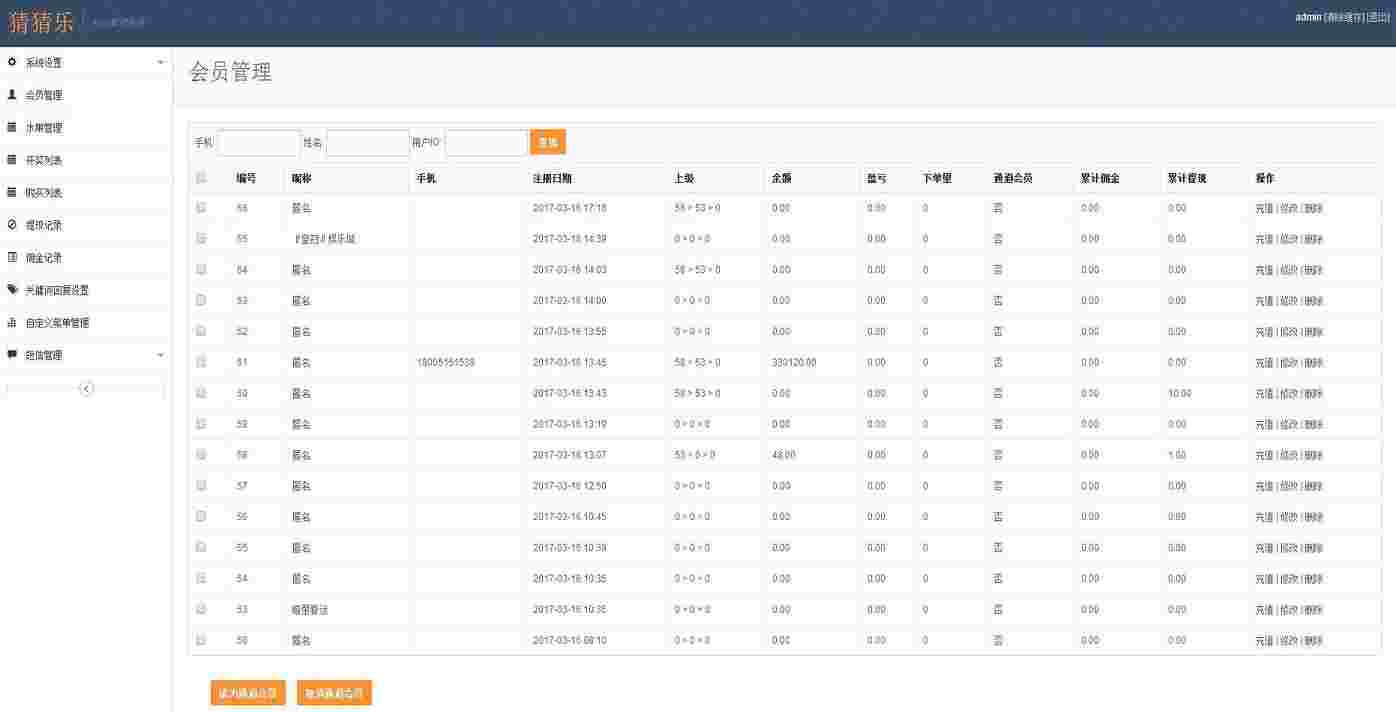1396x712 pixels.
Task: Tick the select-all checkbox in table header
Action: pos(201,178)
